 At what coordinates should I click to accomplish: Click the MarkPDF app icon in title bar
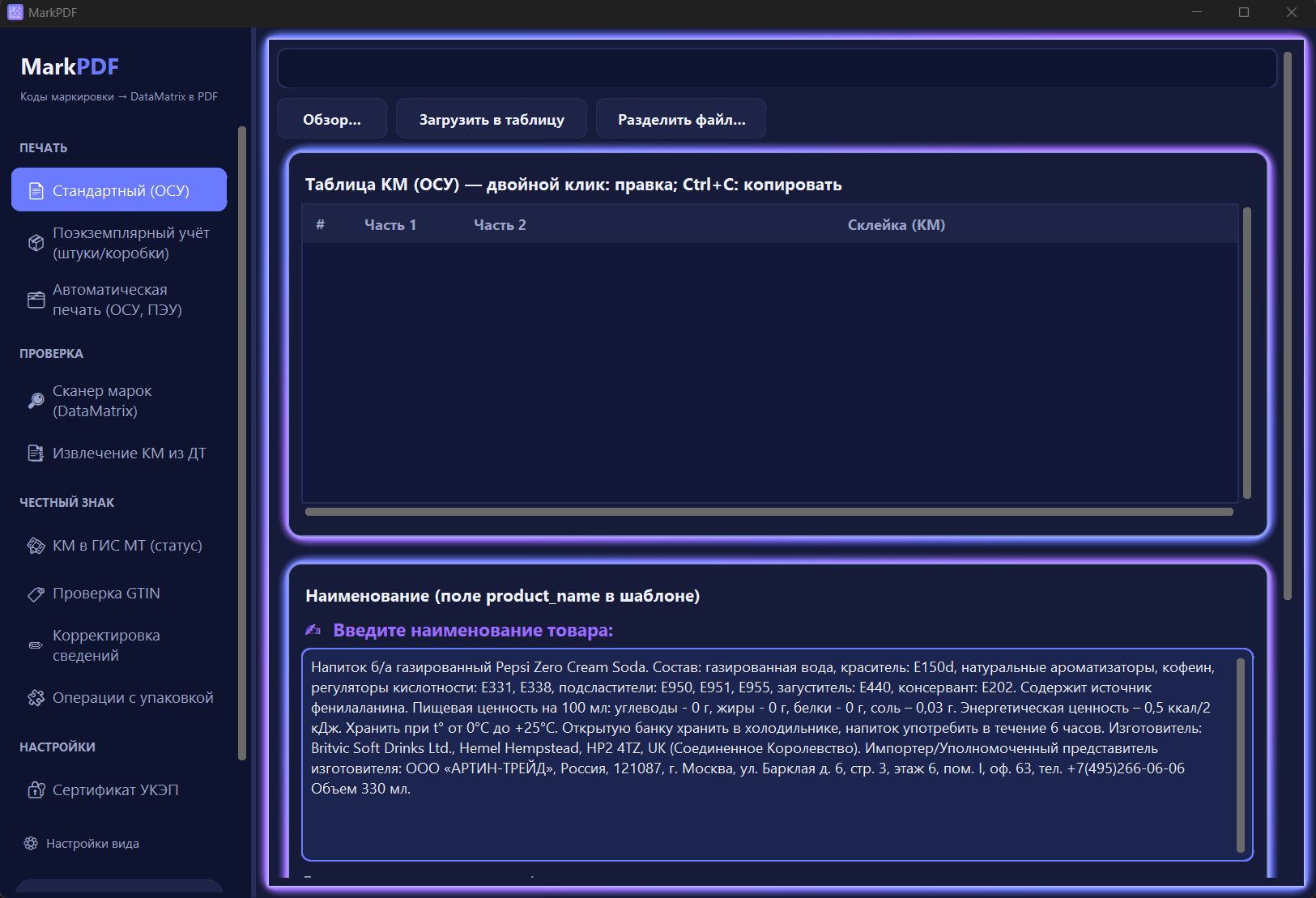(x=15, y=12)
